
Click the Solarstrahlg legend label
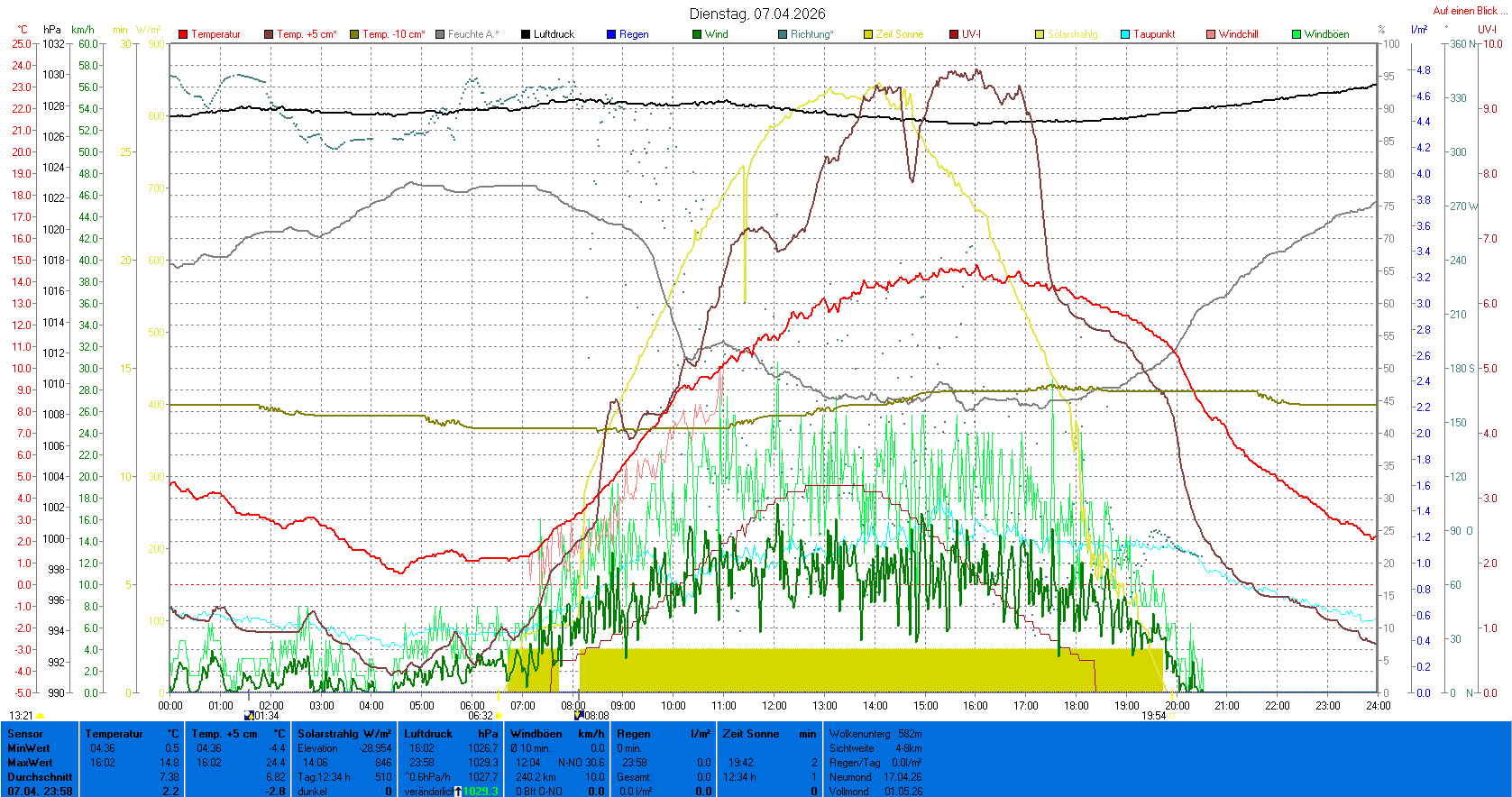pyautogui.click(x=1072, y=34)
